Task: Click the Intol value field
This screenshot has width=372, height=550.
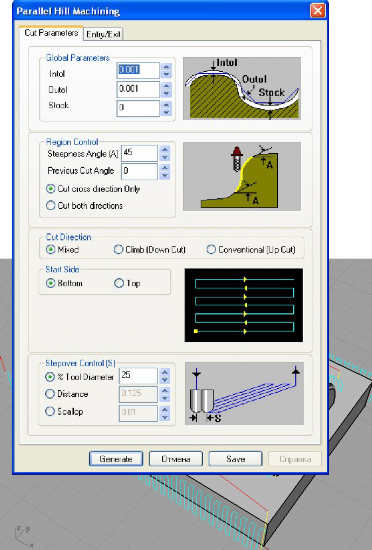Action: [138, 70]
